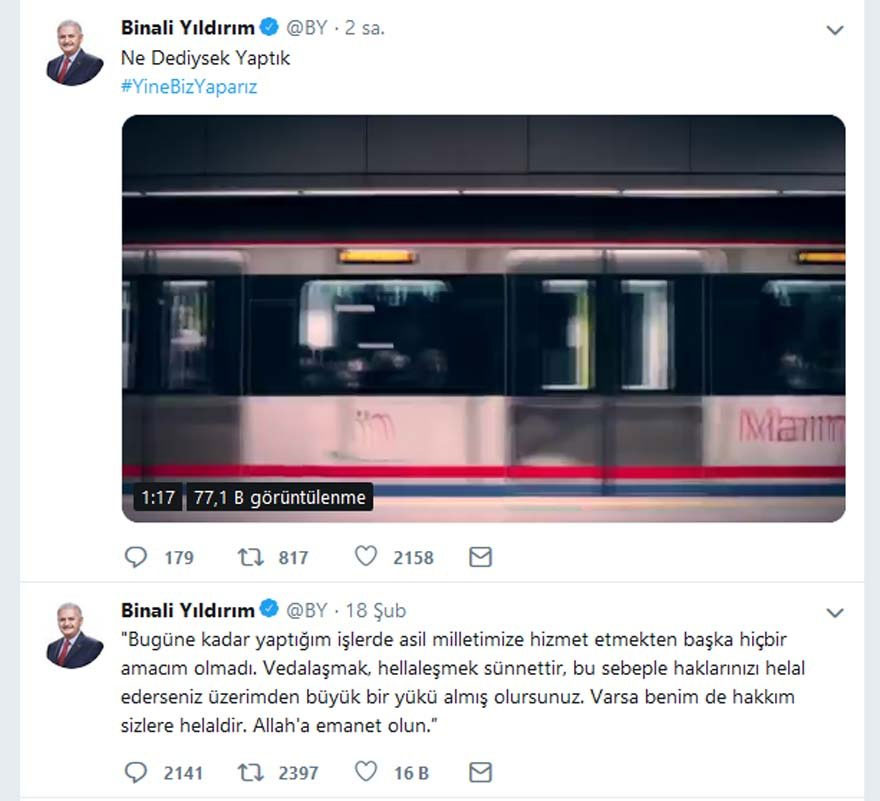Like the tweet with 16 B likes
The width and height of the screenshot is (880, 801).
366,772
